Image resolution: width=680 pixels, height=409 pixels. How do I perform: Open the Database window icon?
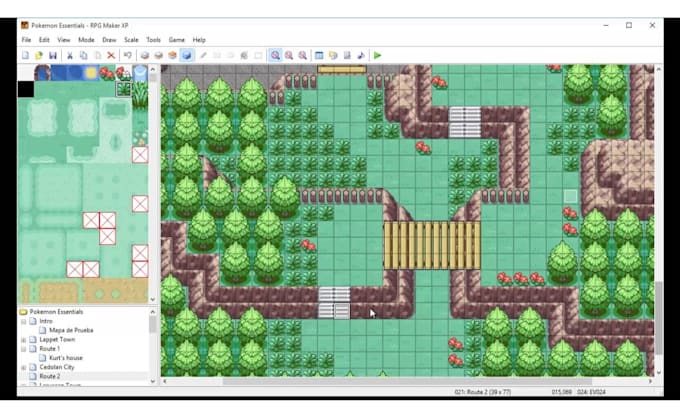click(319, 55)
